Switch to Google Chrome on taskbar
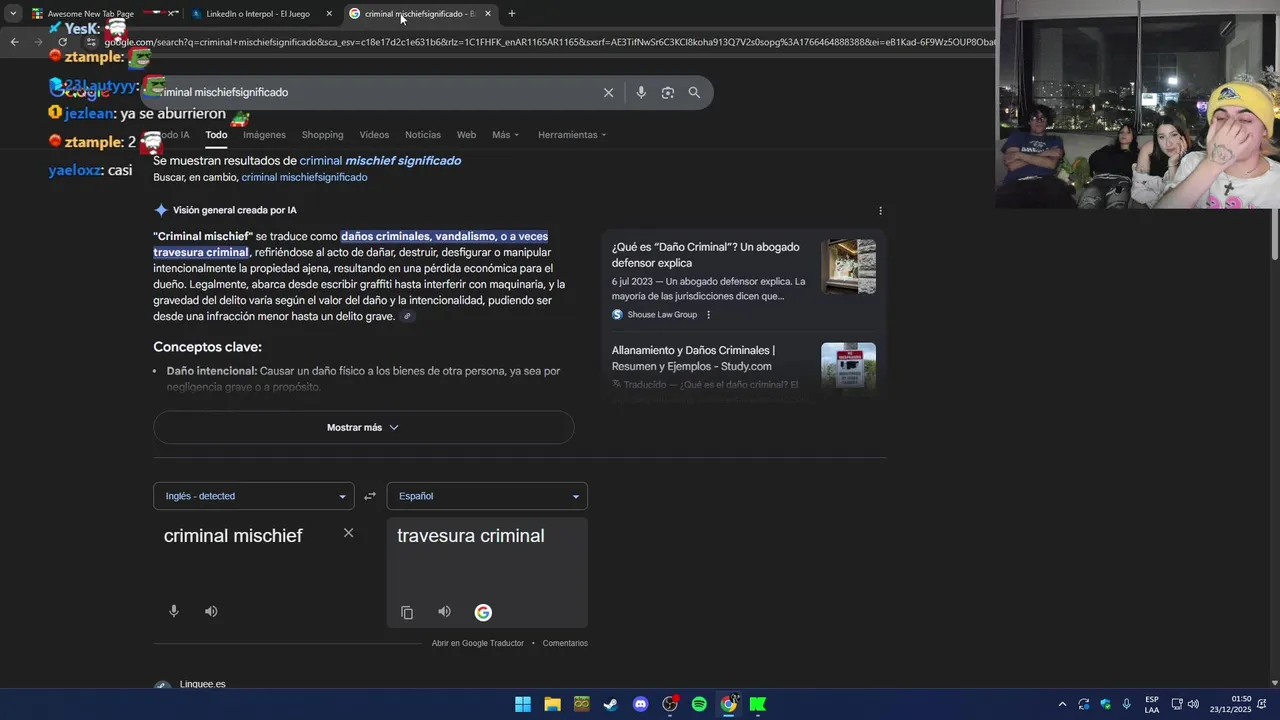The width and height of the screenshot is (1280, 720). point(729,704)
